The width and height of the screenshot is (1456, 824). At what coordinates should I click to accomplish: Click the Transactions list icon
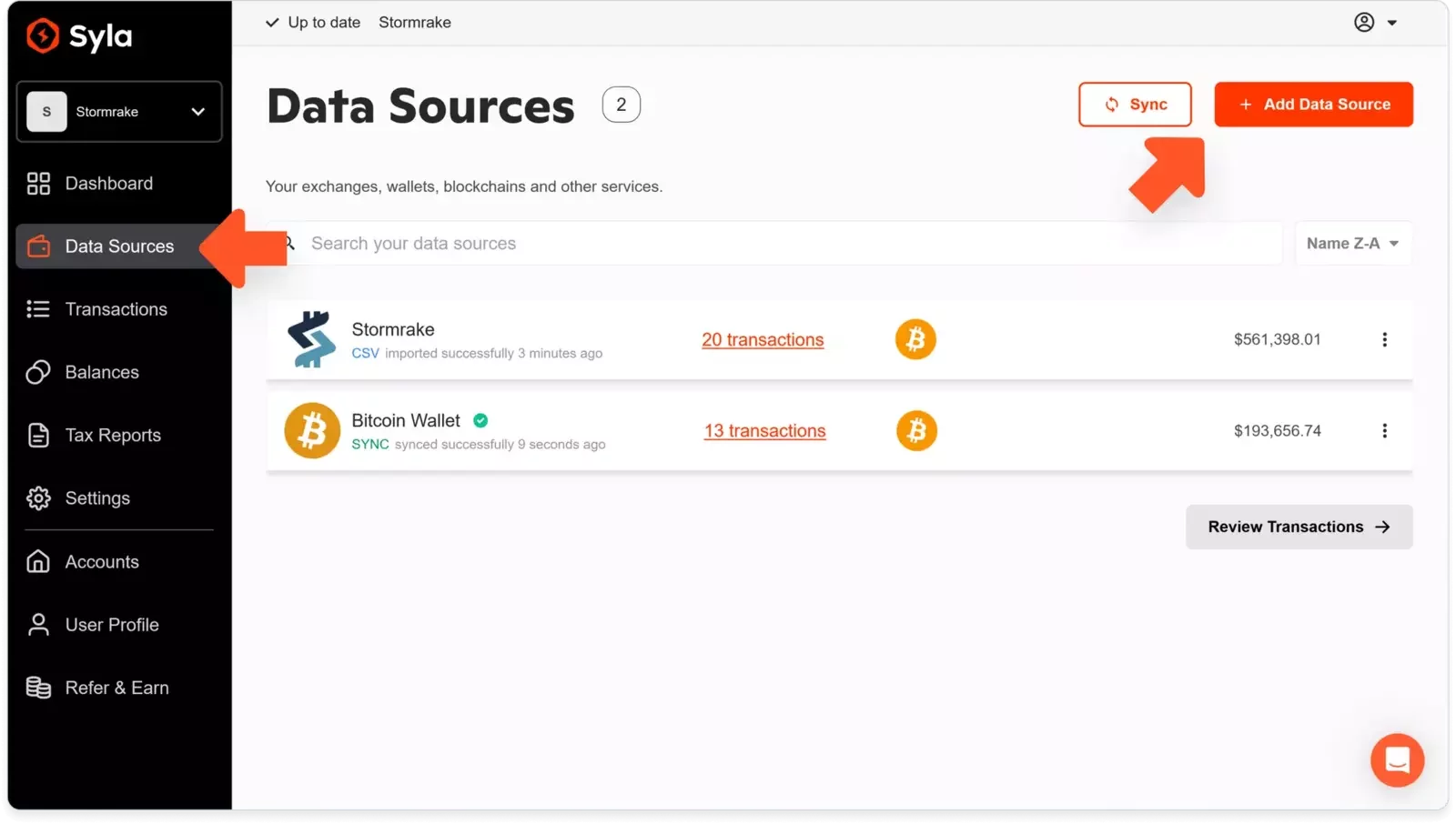38,309
